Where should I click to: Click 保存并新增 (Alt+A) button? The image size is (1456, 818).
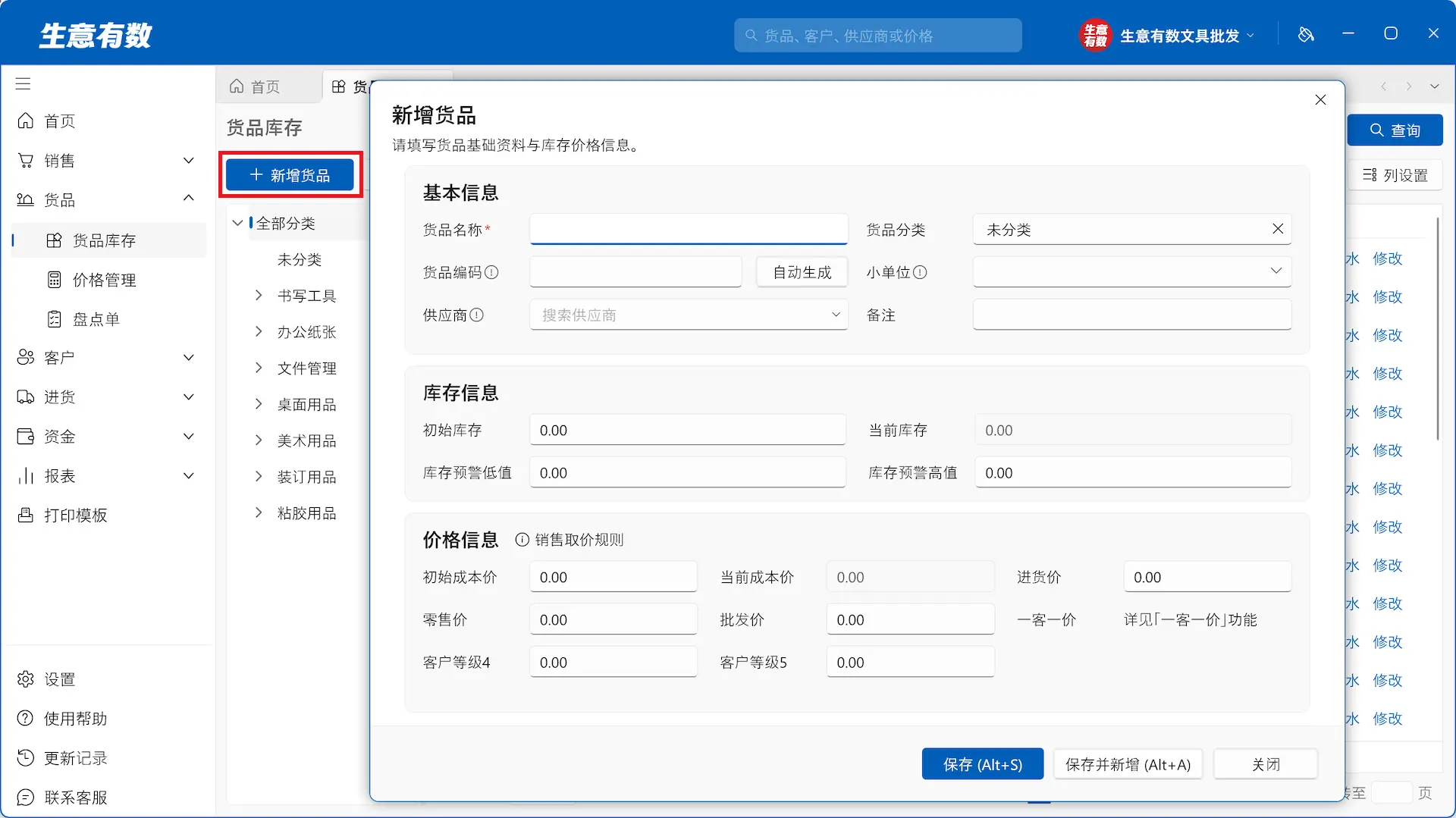coord(1128,764)
